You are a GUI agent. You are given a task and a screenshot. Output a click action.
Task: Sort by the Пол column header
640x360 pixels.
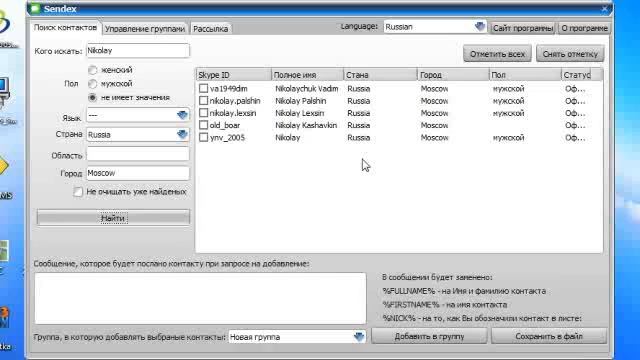click(525, 75)
